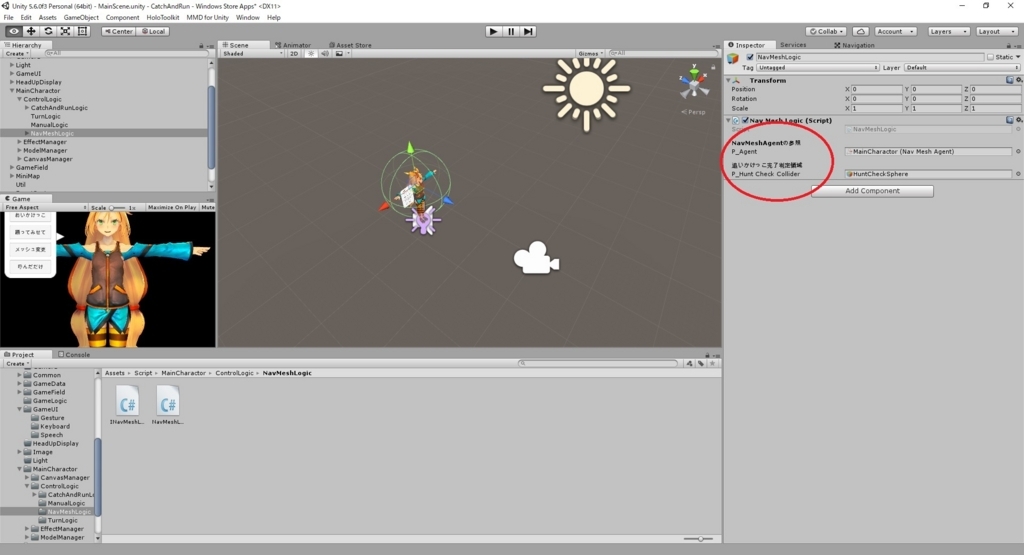Open the Layer Default dropdown
The image size is (1024, 555).
tap(962, 68)
